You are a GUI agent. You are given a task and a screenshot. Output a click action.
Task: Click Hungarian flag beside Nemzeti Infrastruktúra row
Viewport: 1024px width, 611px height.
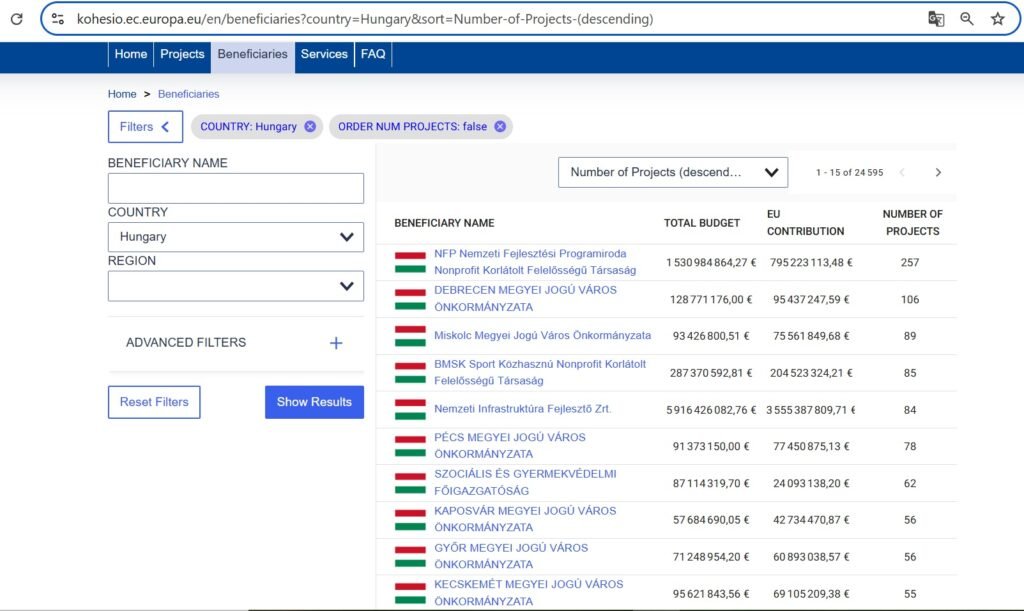tap(410, 409)
